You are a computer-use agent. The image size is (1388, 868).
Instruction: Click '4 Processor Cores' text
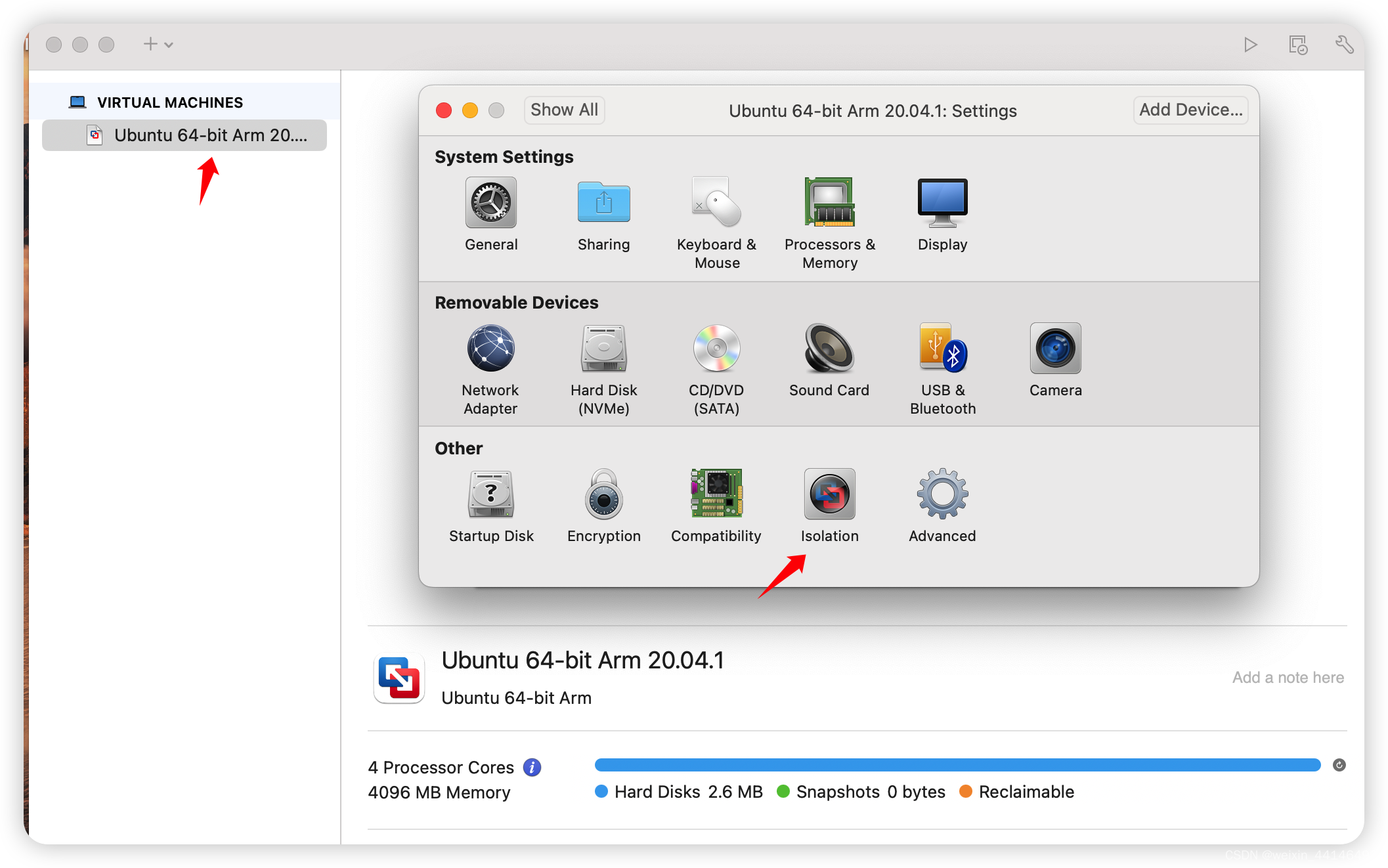(441, 768)
